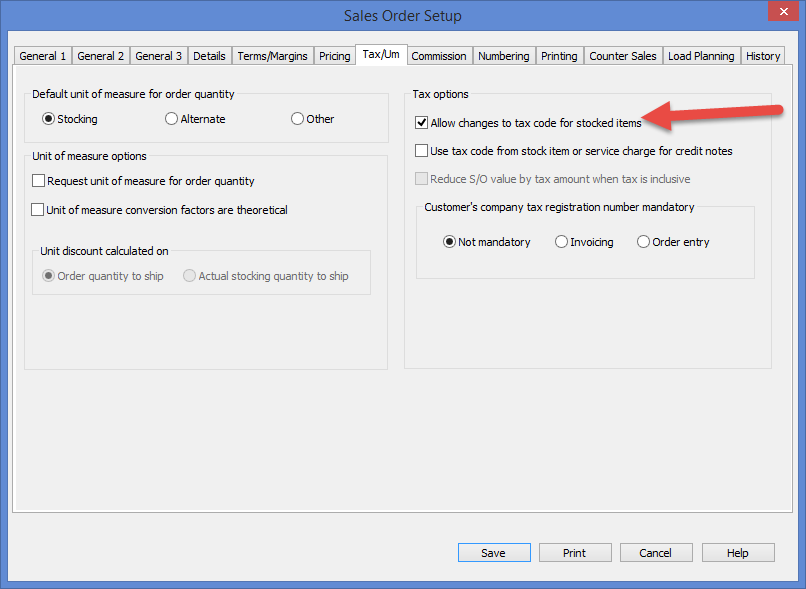806x589 pixels.
Task: Open the Terms/Margins tab
Action: point(272,56)
